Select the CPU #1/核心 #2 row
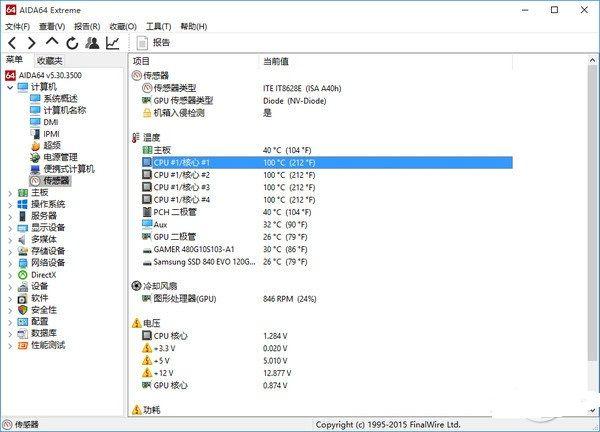 coord(327,175)
